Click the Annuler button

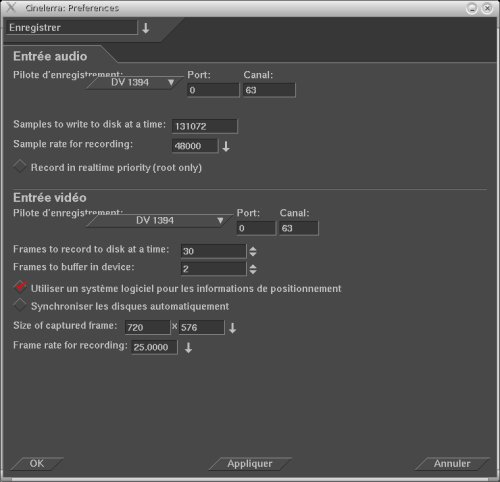[x=452, y=464]
